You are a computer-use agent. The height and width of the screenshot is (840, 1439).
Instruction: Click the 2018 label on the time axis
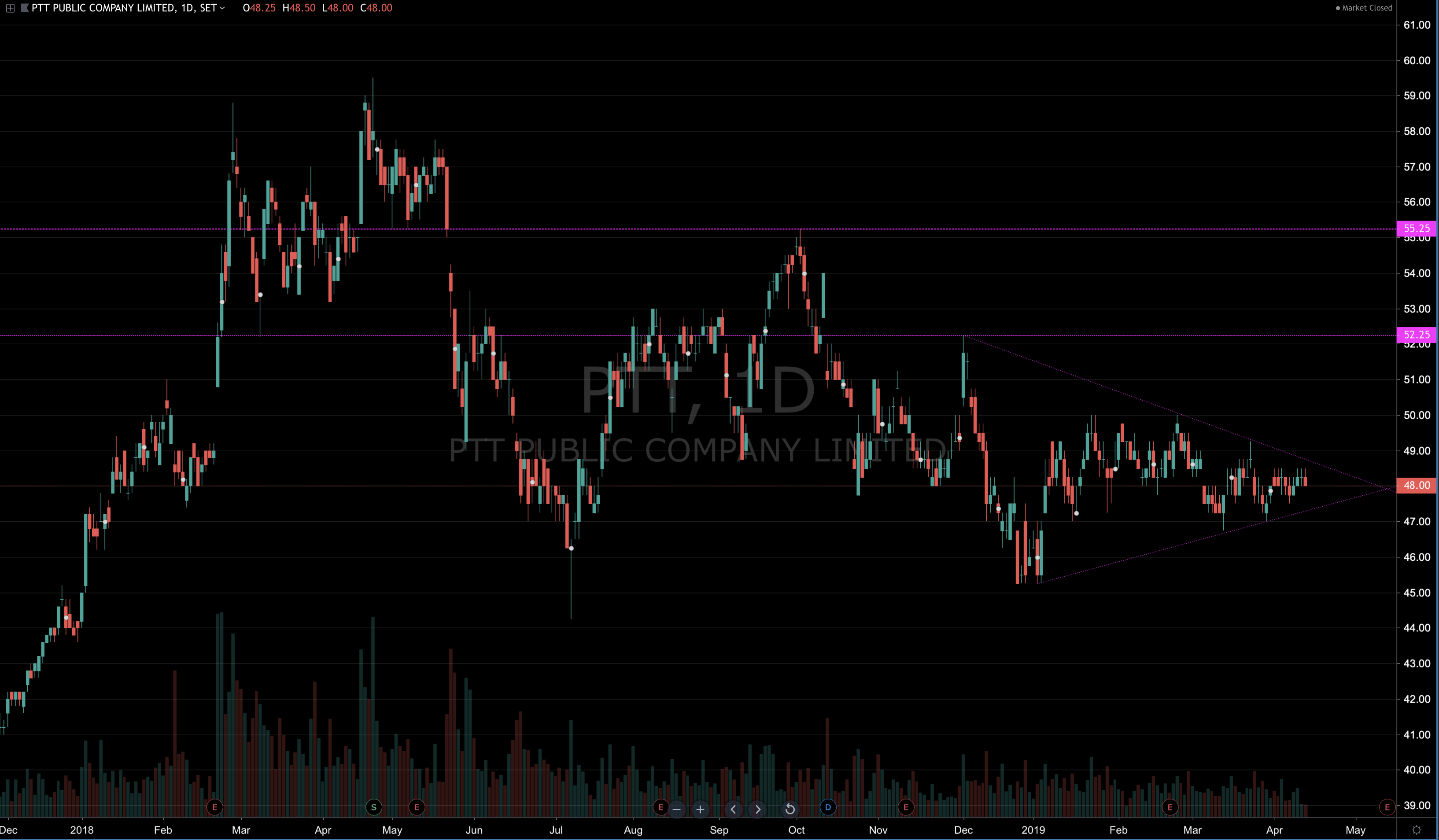click(81, 830)
